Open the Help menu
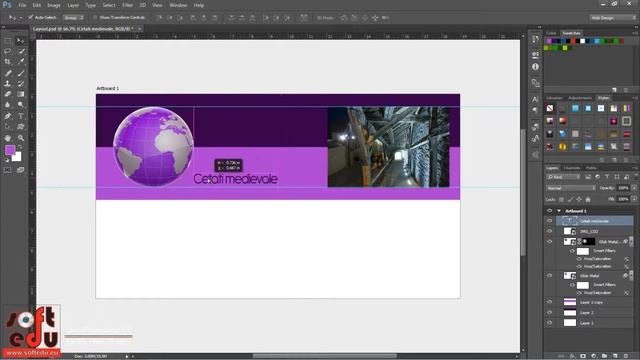 pyautogui.click(x=199, y=5)
